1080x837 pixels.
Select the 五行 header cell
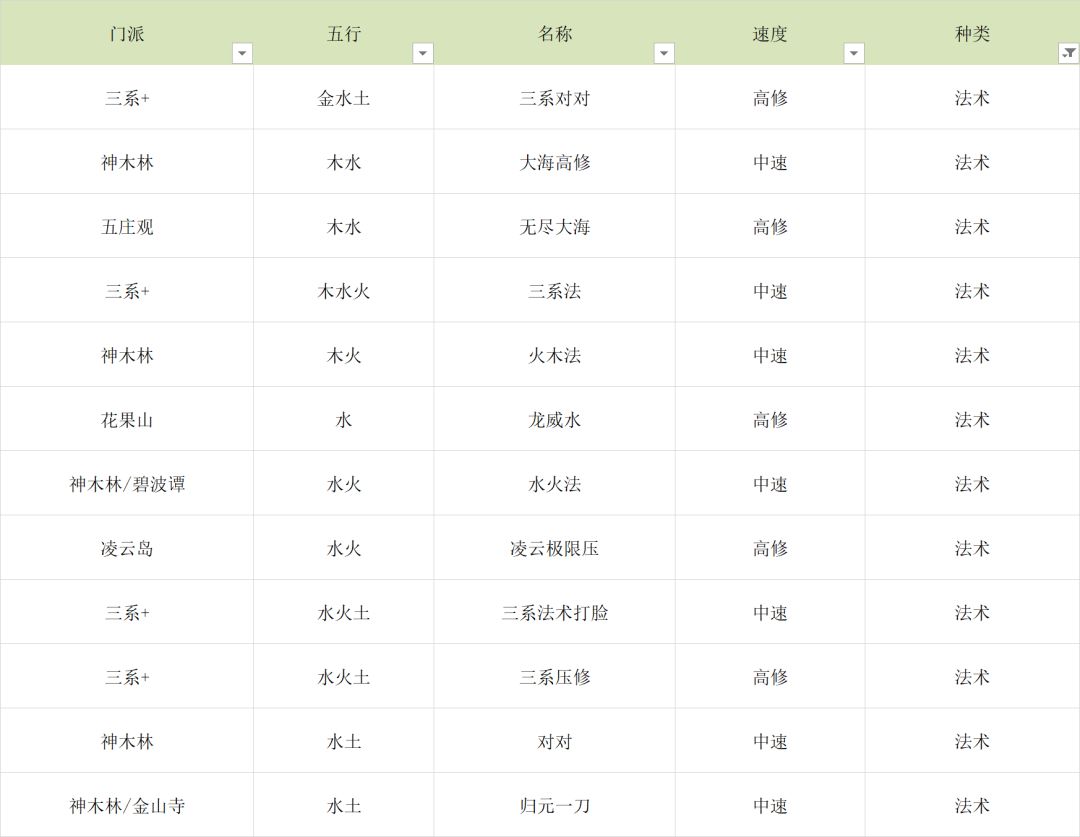[344, 33]
